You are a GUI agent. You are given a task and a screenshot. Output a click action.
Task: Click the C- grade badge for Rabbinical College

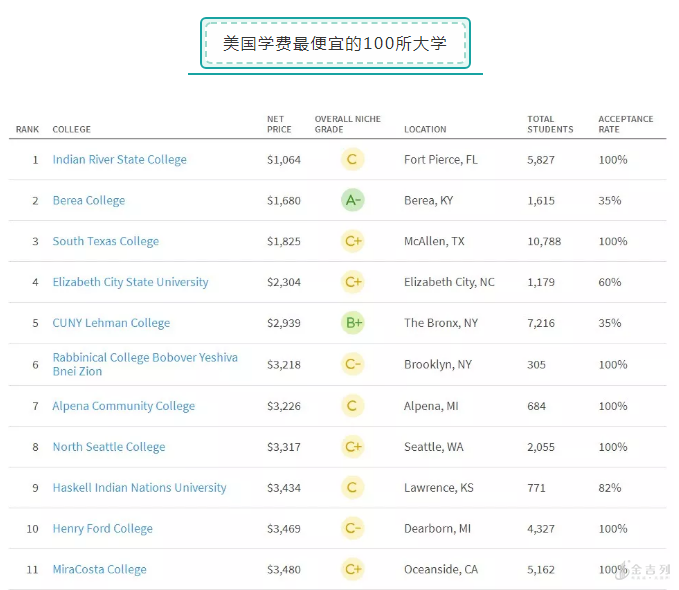click(351, 364)
